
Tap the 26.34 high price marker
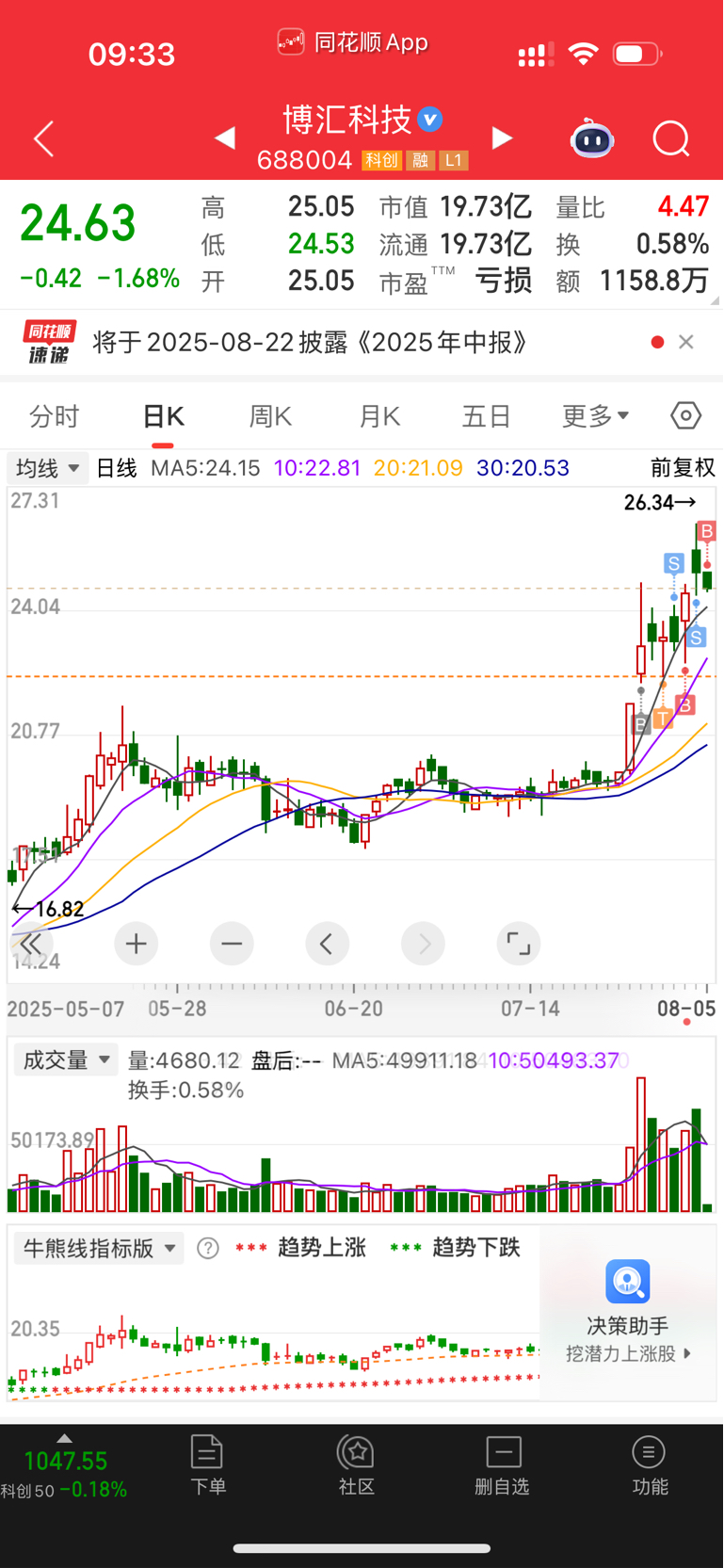(660, 503)
